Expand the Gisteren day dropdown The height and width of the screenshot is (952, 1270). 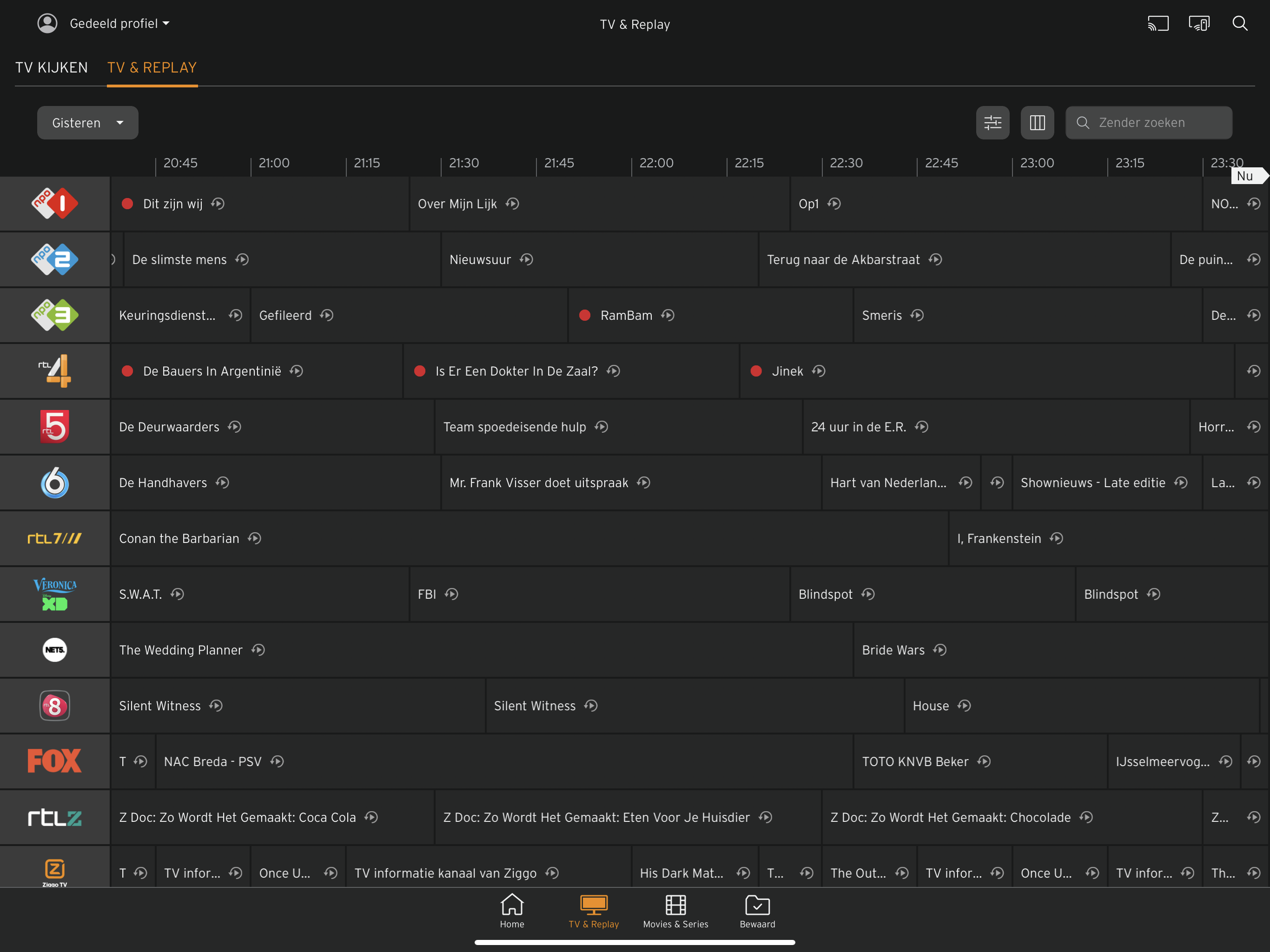(x=88, y=123)
